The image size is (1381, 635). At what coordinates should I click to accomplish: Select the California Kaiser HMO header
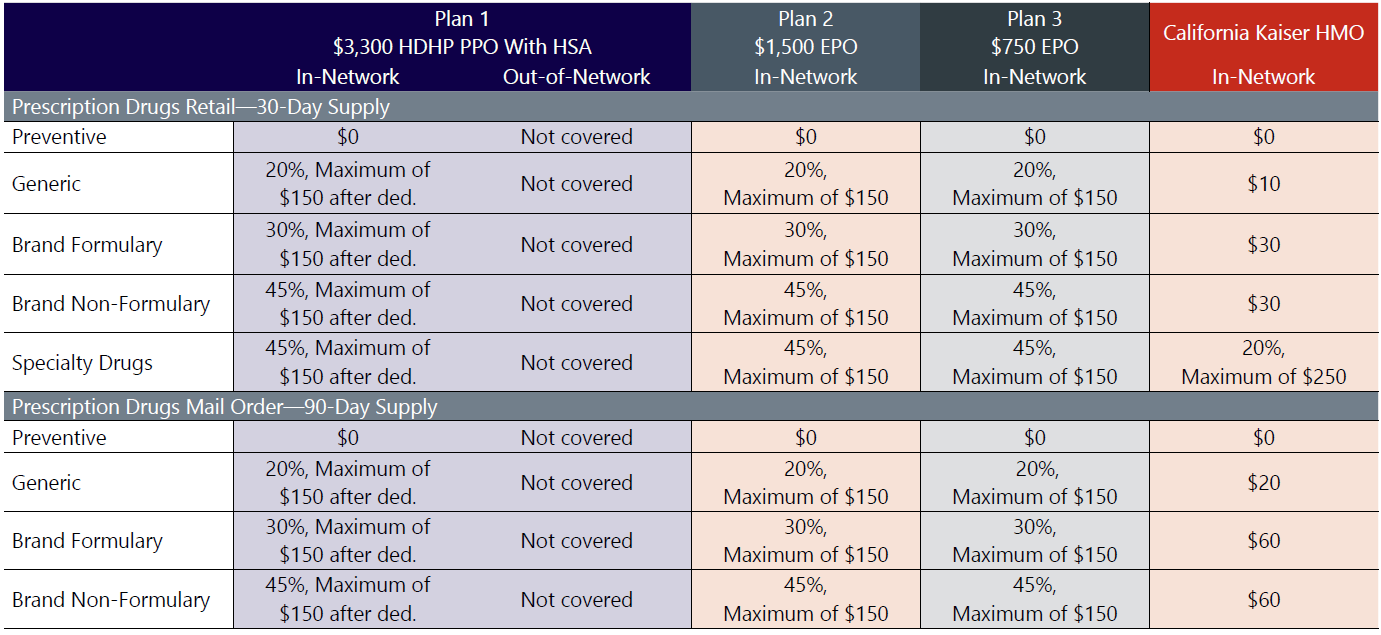[x=1263, y=33]
